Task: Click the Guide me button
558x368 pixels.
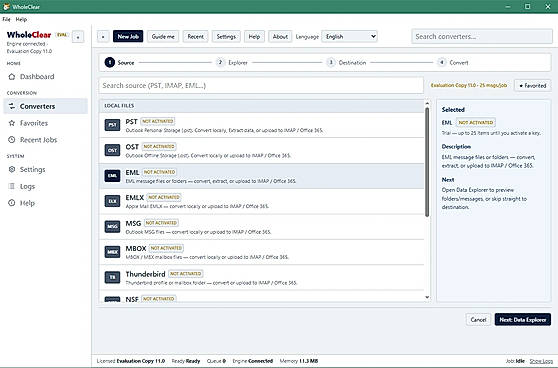Action: point(163,36)
